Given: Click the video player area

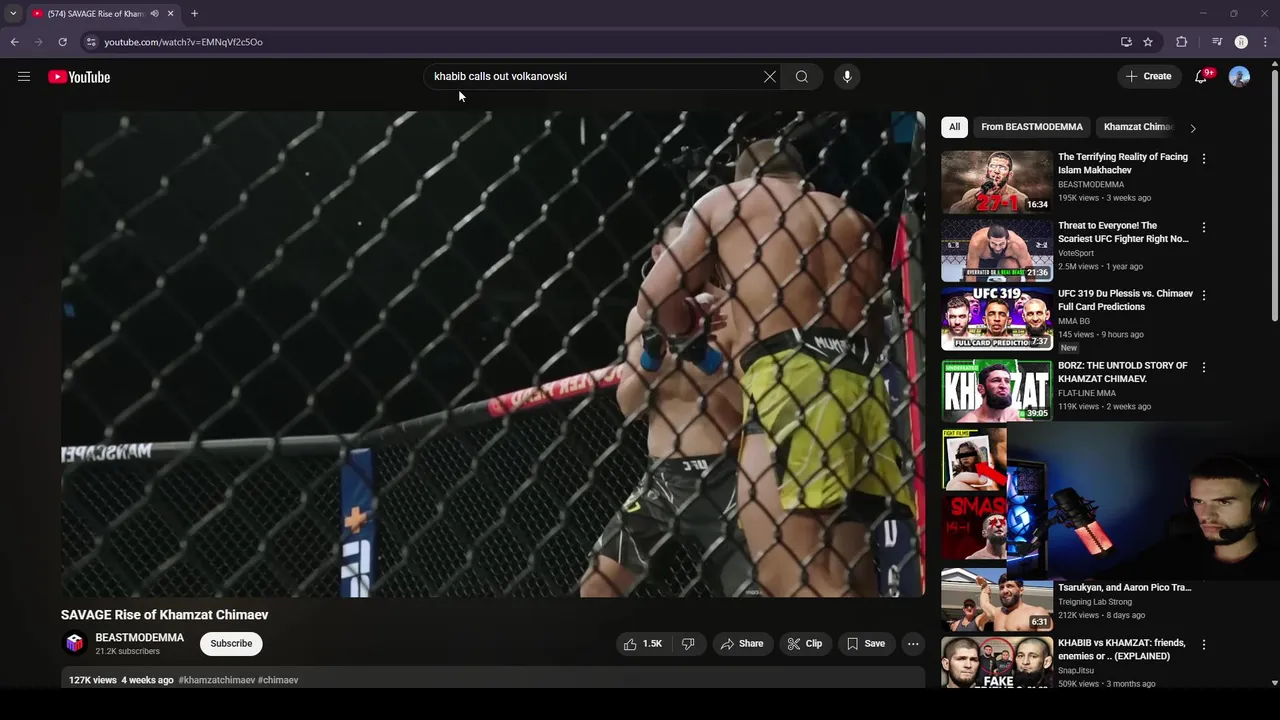Looking at the screenshot, I should (493, 354).
